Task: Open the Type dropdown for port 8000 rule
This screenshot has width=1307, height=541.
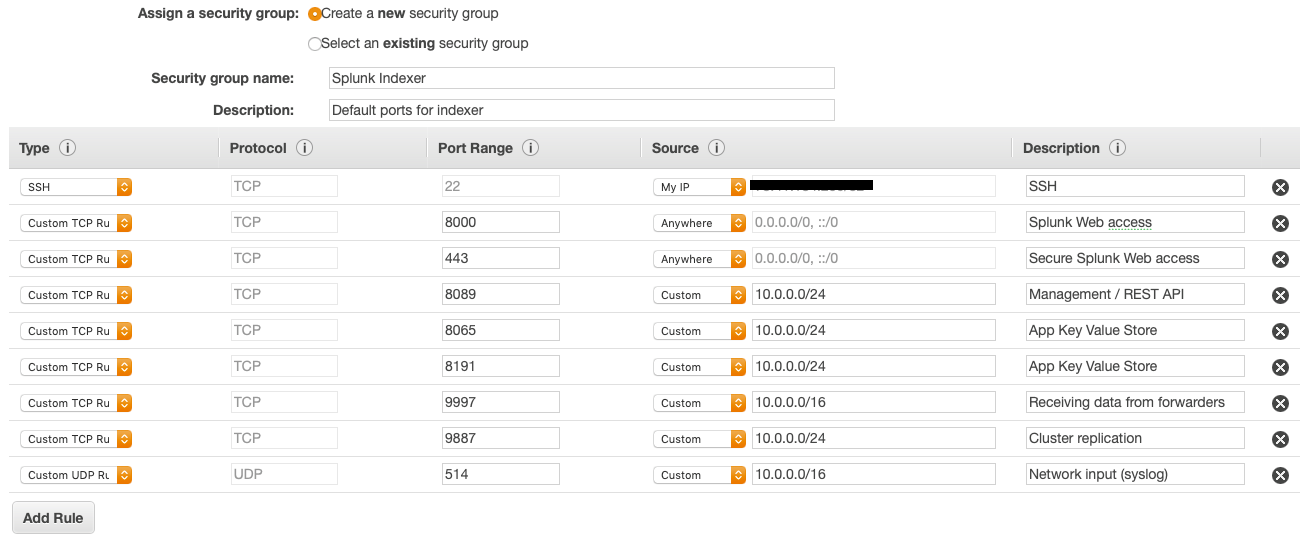Action: tap(76, 223)
